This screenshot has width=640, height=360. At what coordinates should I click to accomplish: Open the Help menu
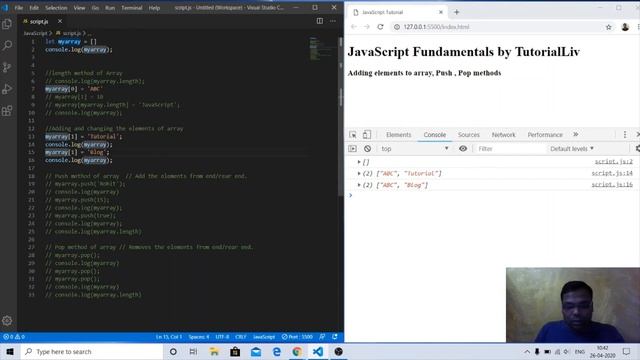[154, 8]
